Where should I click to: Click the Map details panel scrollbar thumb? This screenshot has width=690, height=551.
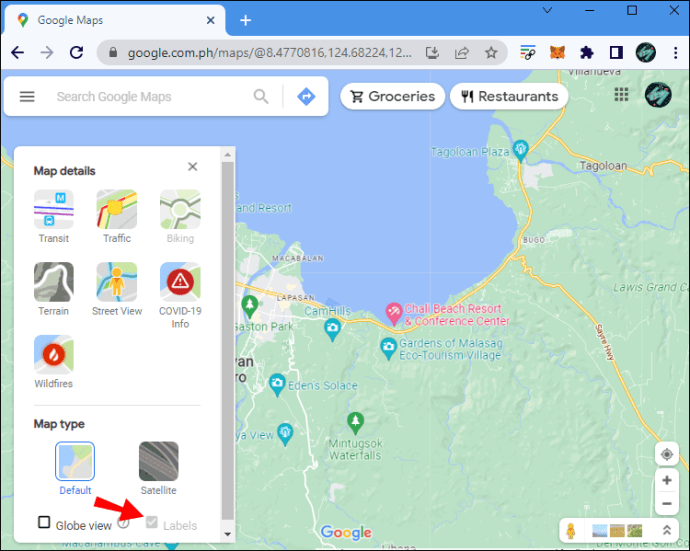point(228,341)
